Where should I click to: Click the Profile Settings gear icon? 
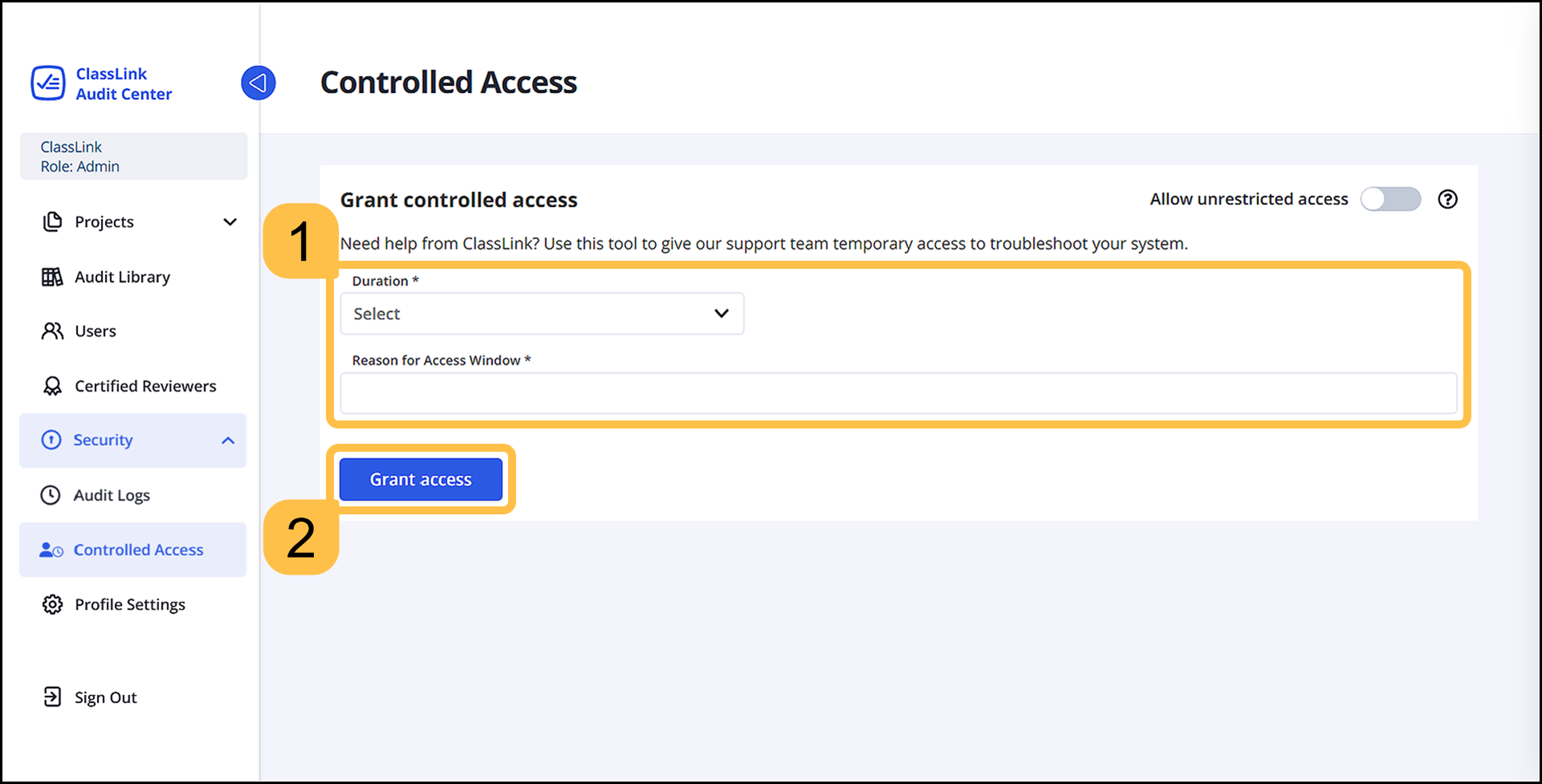[51, 604]
